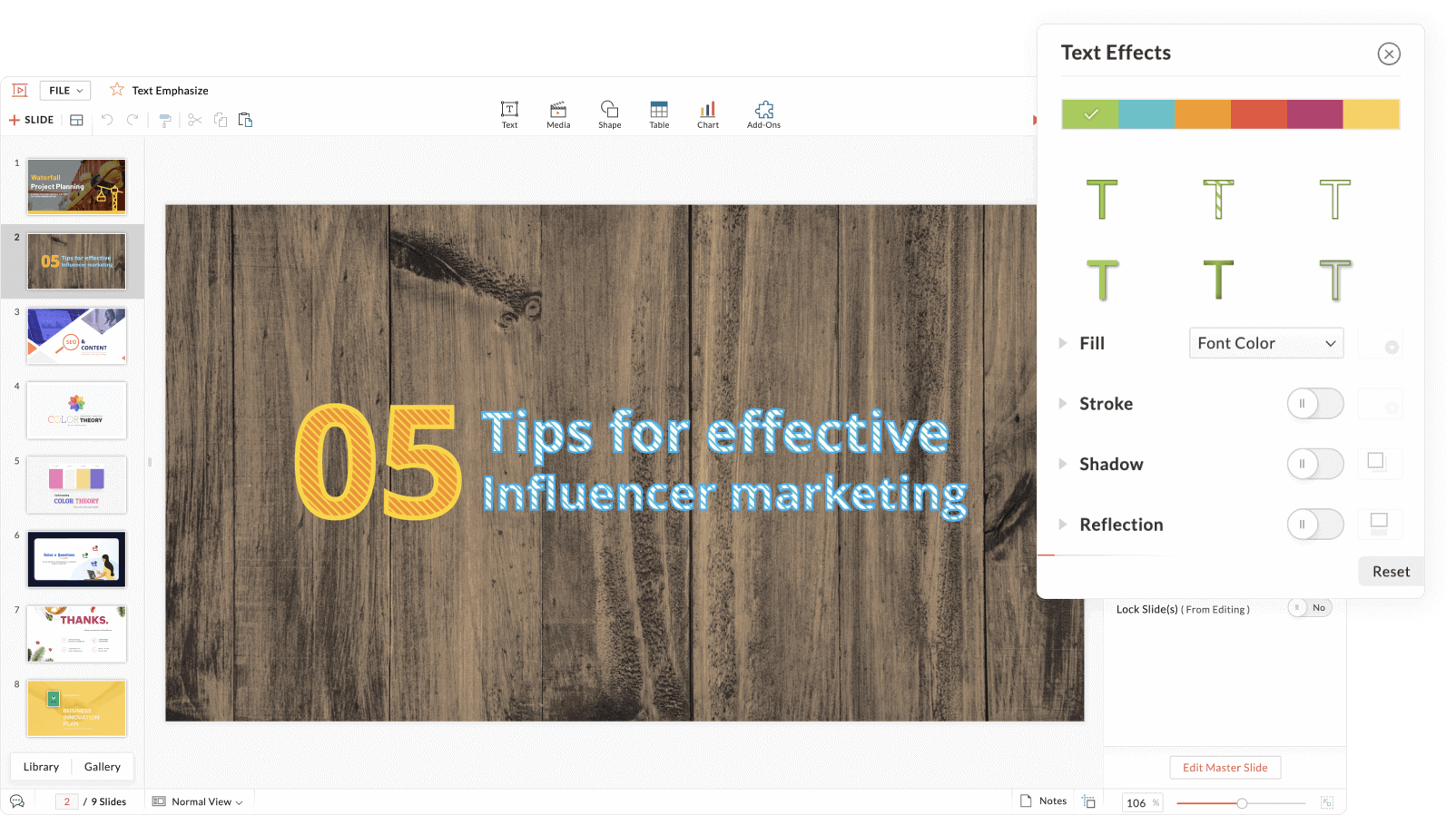Screen dimensions: 1456x815
Task: Select the Shape tool
Action: coord(609,114)
